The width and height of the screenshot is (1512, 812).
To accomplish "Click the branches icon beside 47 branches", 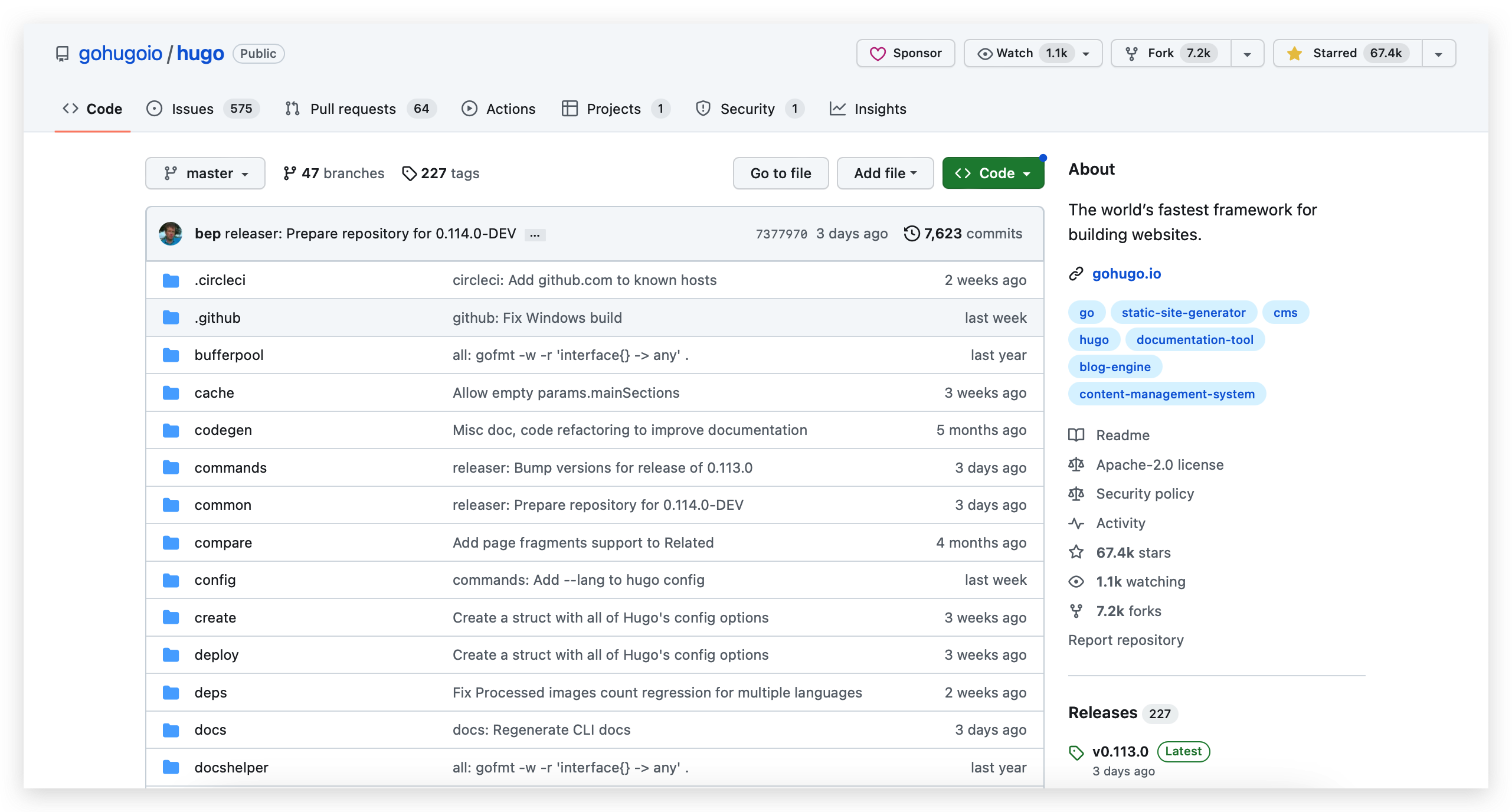I will coord(289,173).
